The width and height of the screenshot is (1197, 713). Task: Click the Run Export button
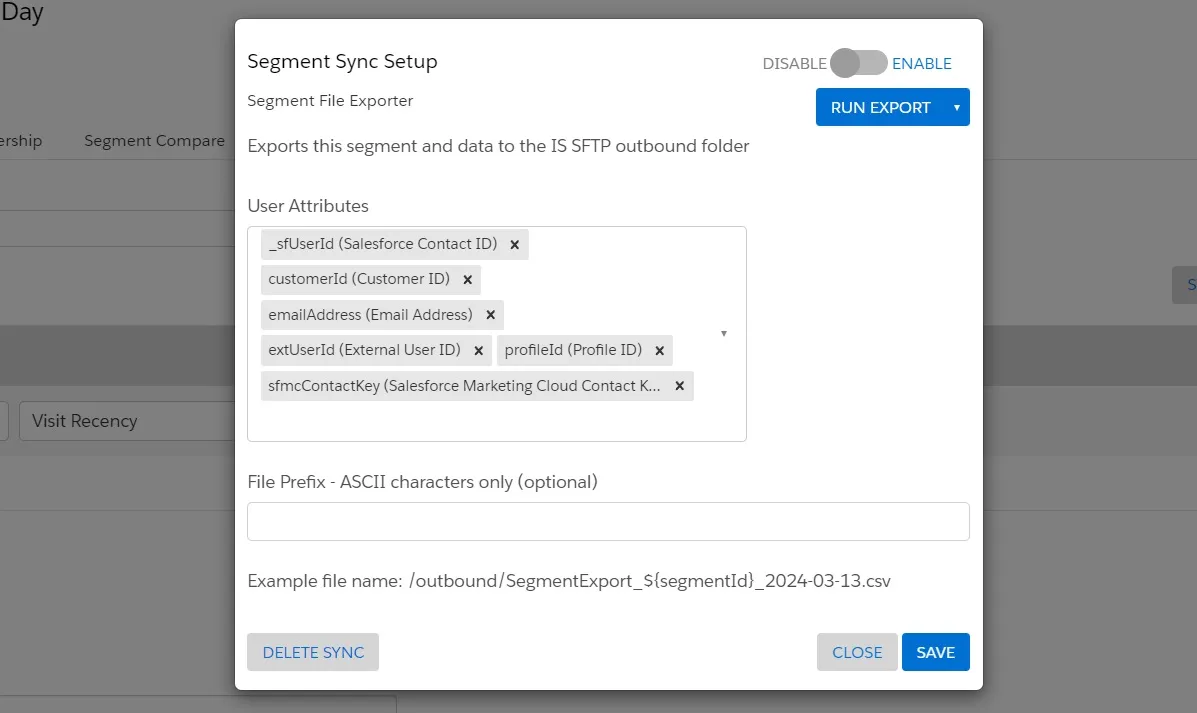(880, 108)
